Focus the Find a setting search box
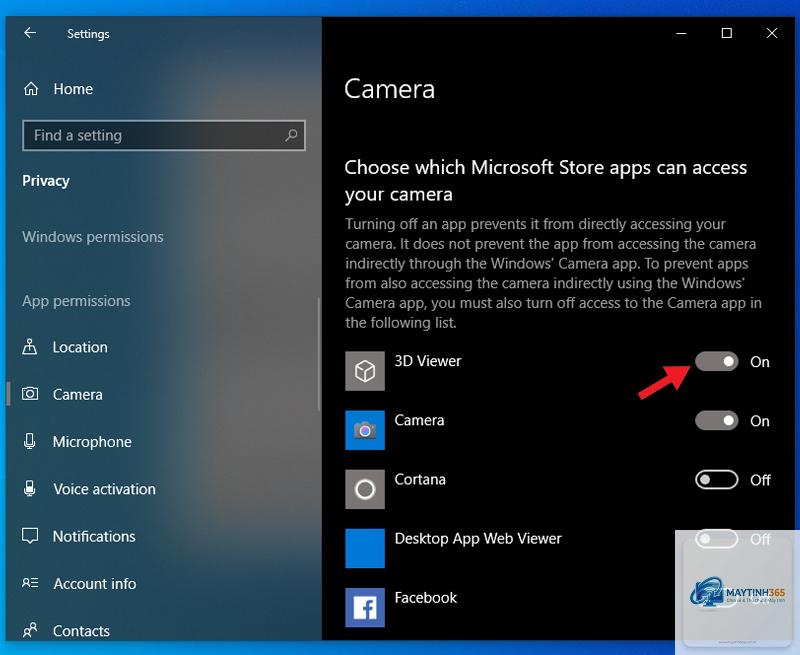The width and height of the screenshot is (800, 655). (164, 135)
